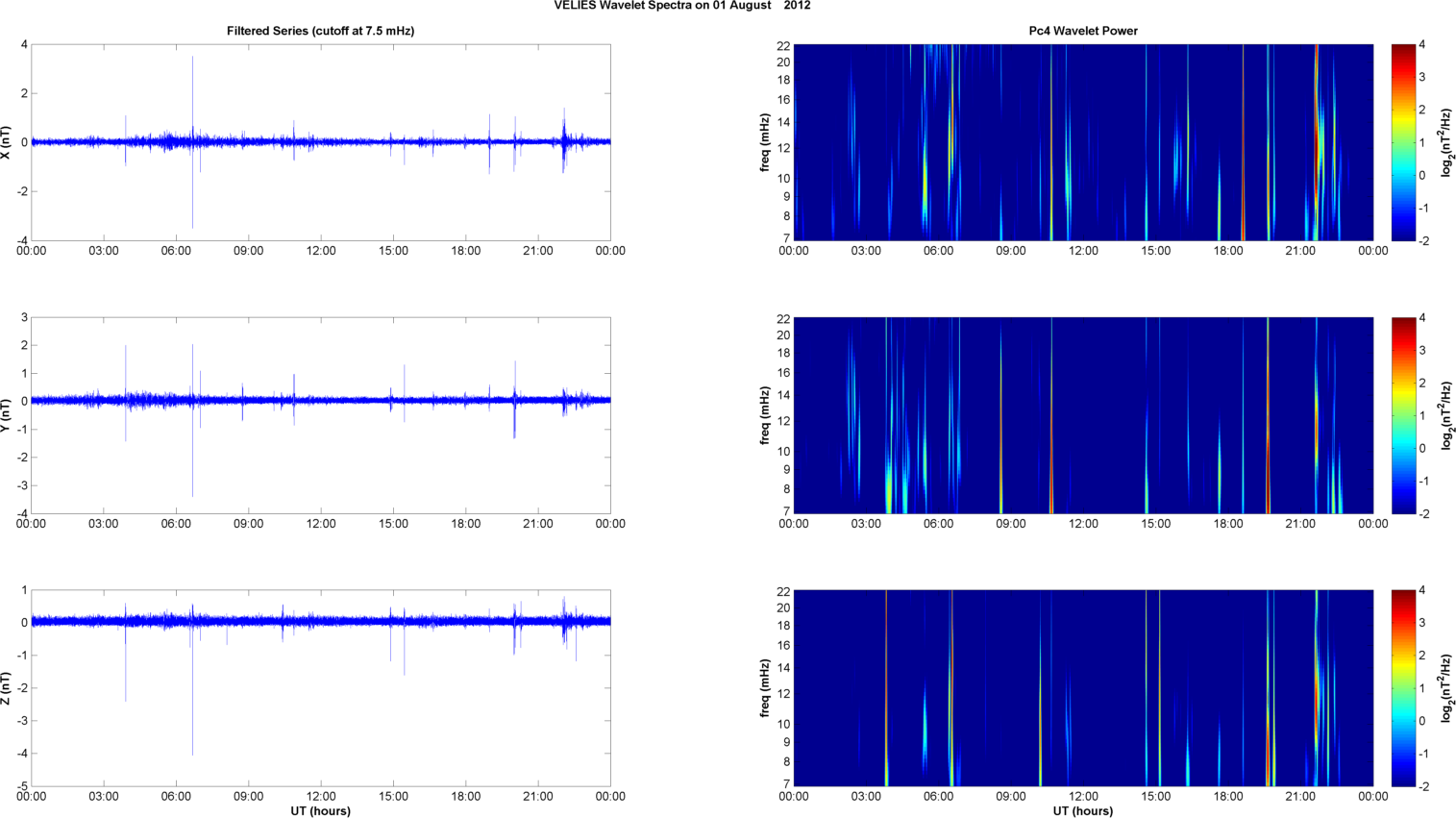The width and height of the screenshot is (1456, 818).
Task: Click the X (nT) axis label
Action: point(8,142)
